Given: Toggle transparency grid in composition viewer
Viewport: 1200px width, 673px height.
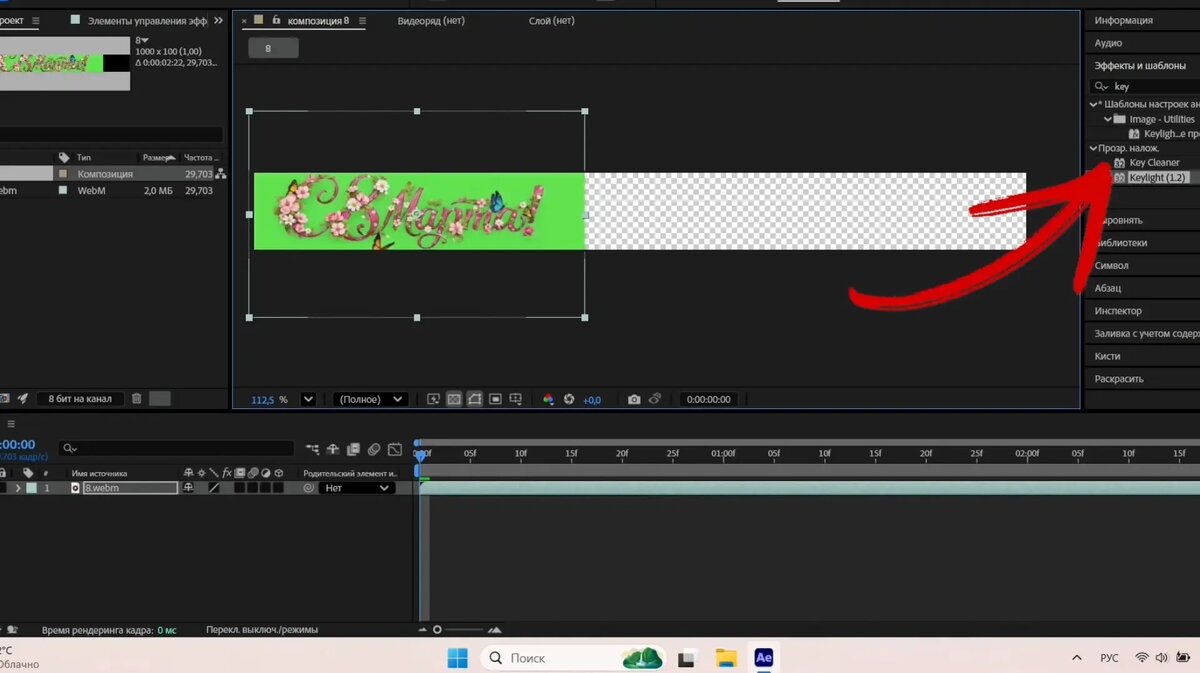Looking at the screenshot, I should coord(454,399).
